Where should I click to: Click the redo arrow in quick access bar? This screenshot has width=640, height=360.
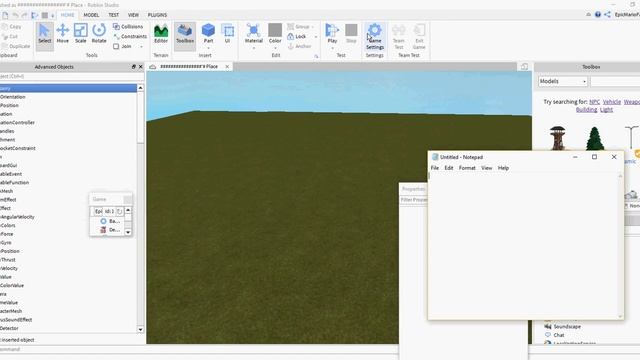pos(24,15)
